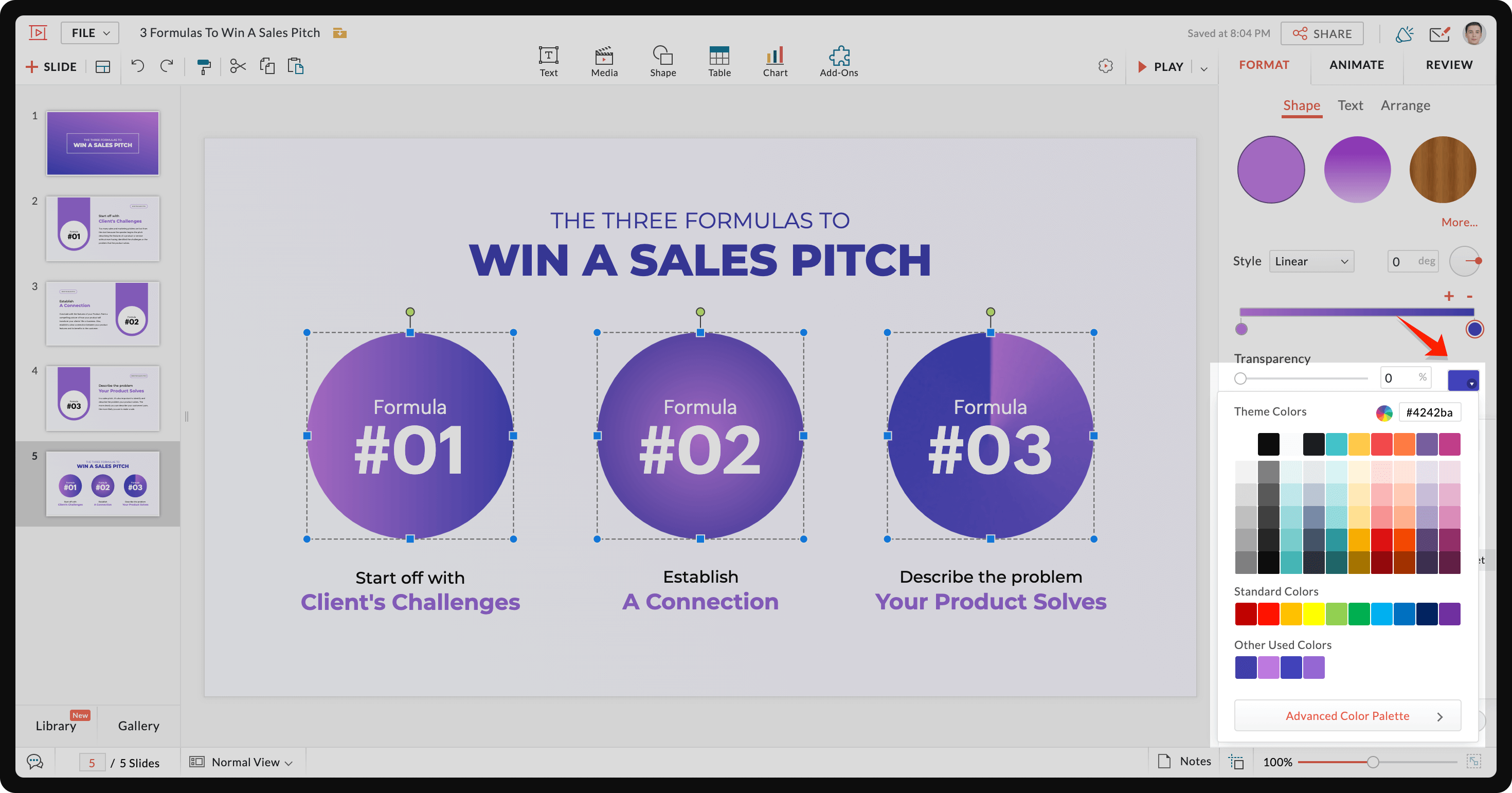
Task: Toggle the Notes panel
Action: pyautogui.click(x=1184, y=761)
